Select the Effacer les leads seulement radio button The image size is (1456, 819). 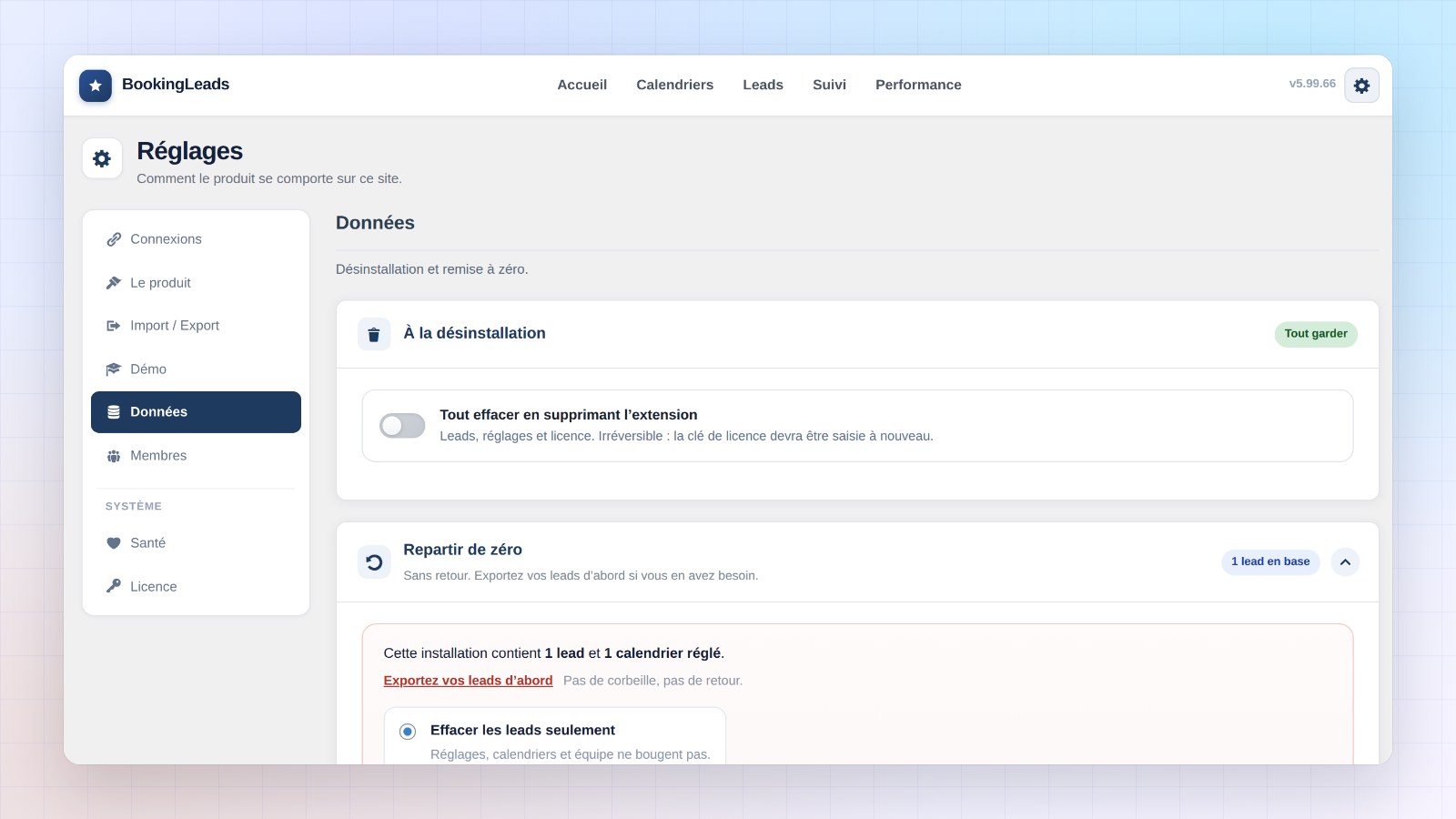408,731
